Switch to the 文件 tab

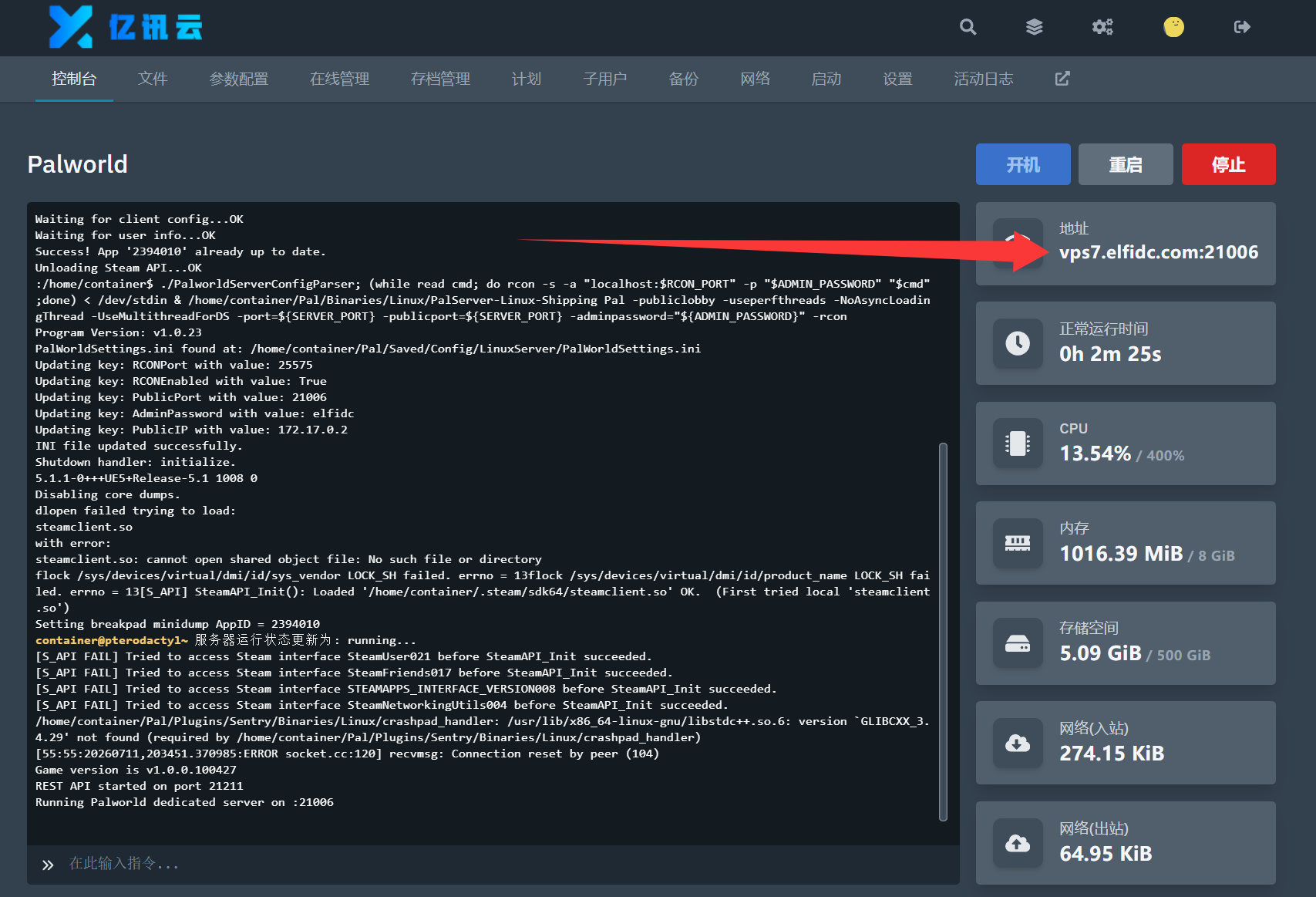[x=153, y=79]
